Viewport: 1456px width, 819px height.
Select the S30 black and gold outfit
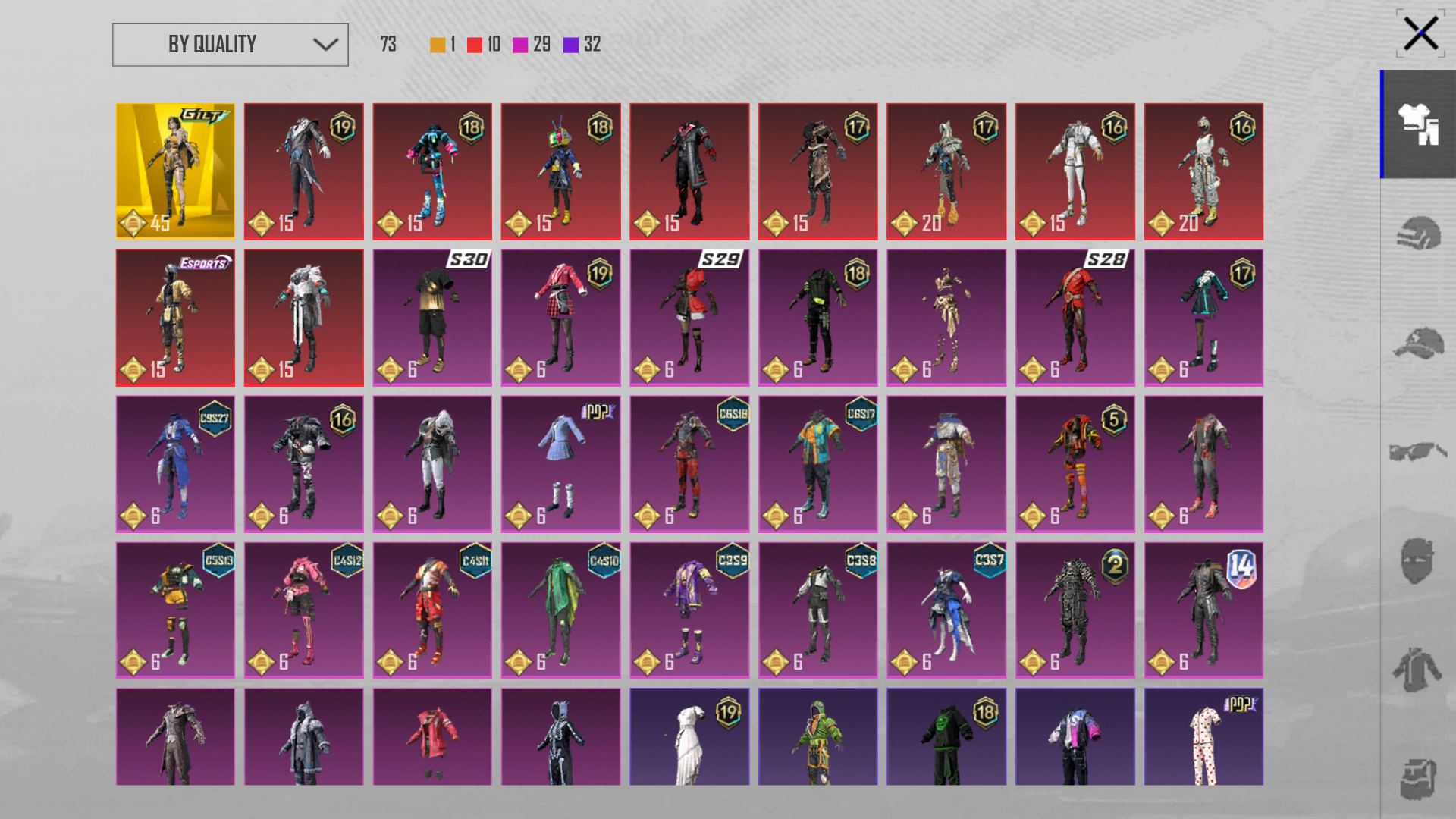click(432, 318)
